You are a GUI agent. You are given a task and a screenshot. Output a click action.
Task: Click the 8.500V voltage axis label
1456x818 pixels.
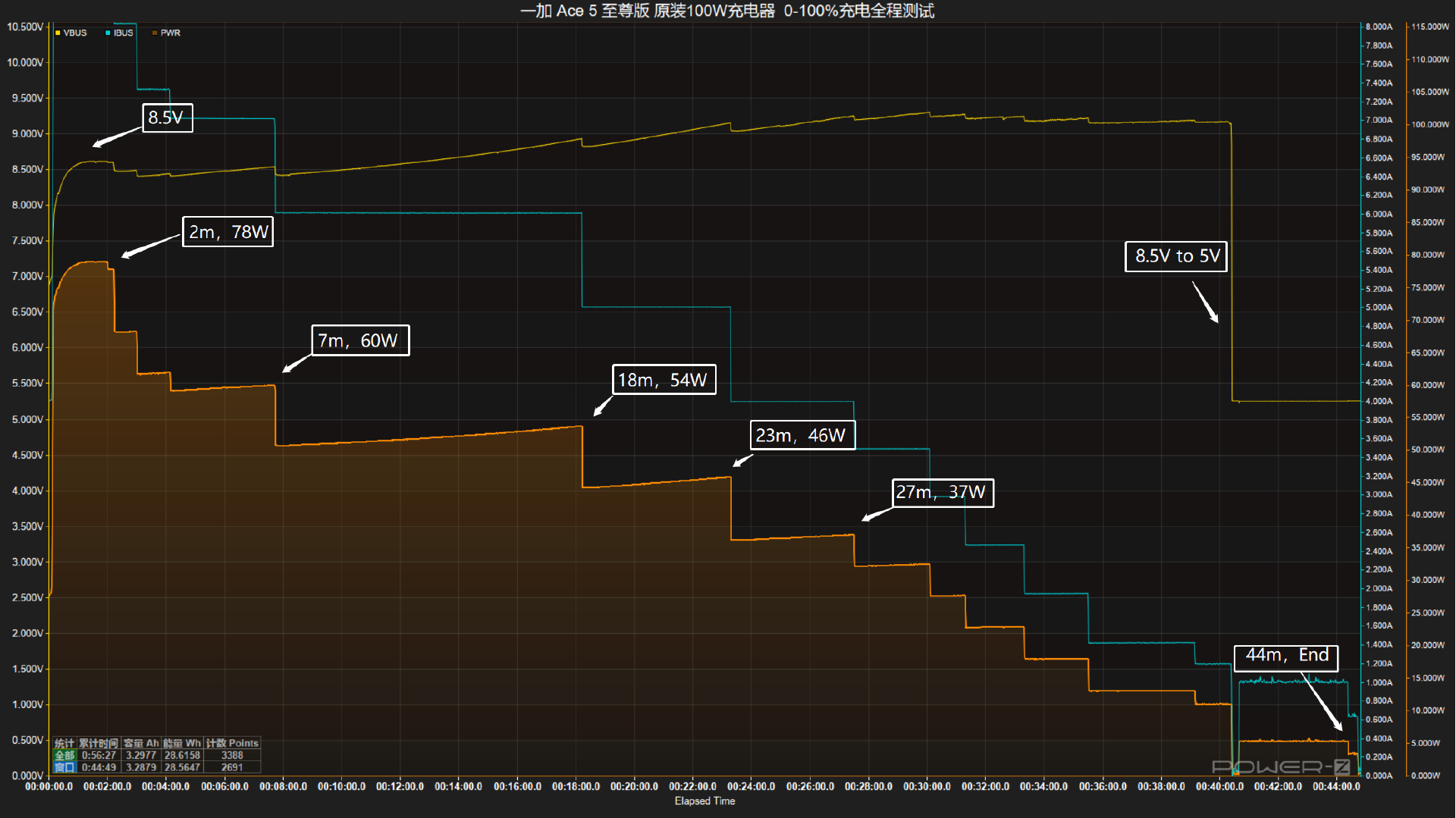[27, 169]
